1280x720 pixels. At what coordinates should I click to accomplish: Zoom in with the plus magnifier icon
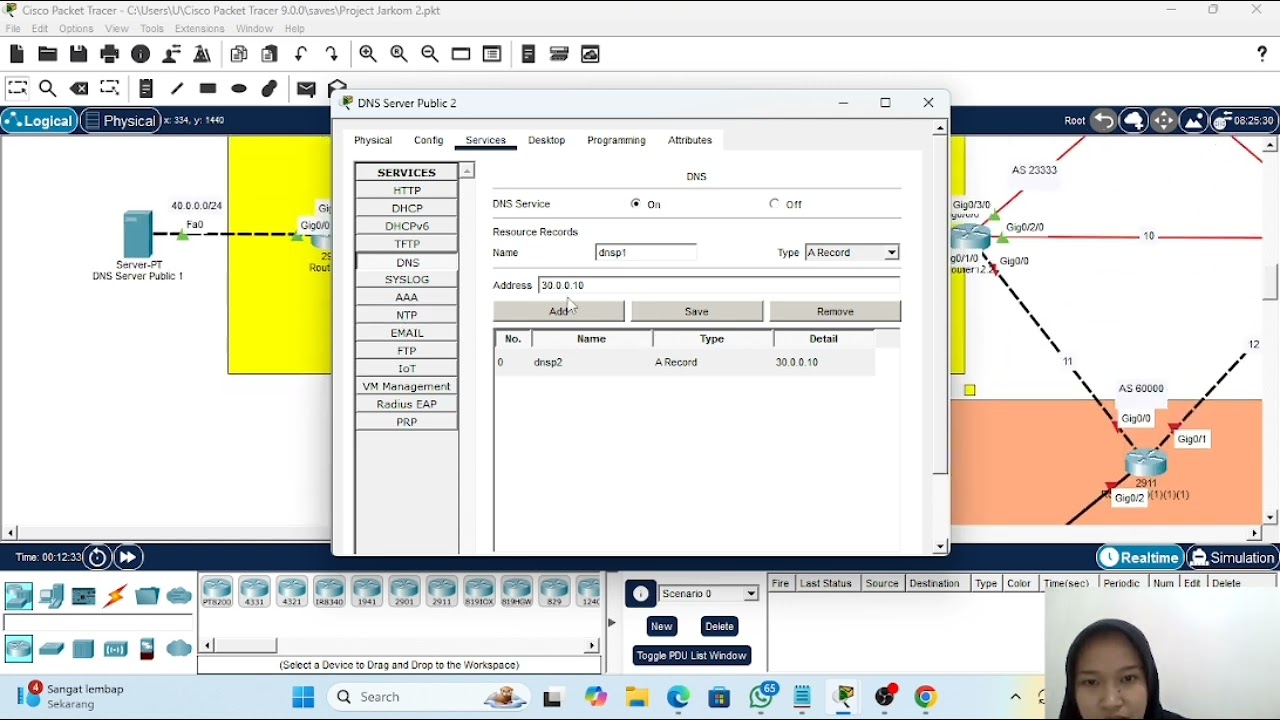pos(368,54)
